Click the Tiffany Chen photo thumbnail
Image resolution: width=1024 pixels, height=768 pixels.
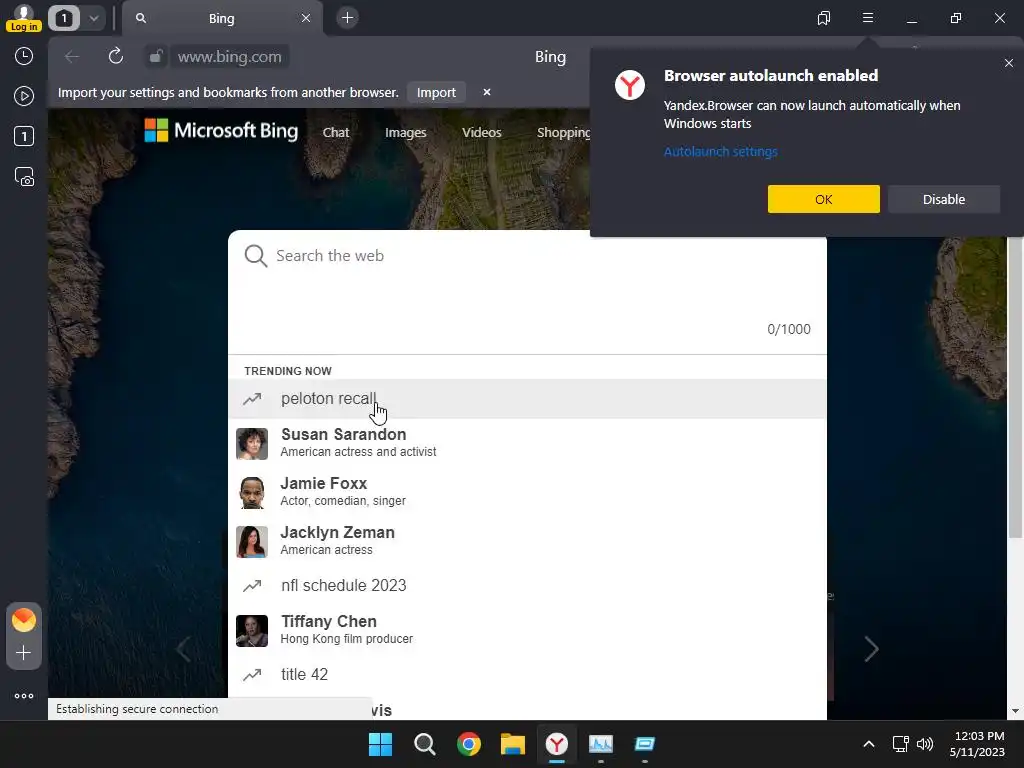click(252, 631)
